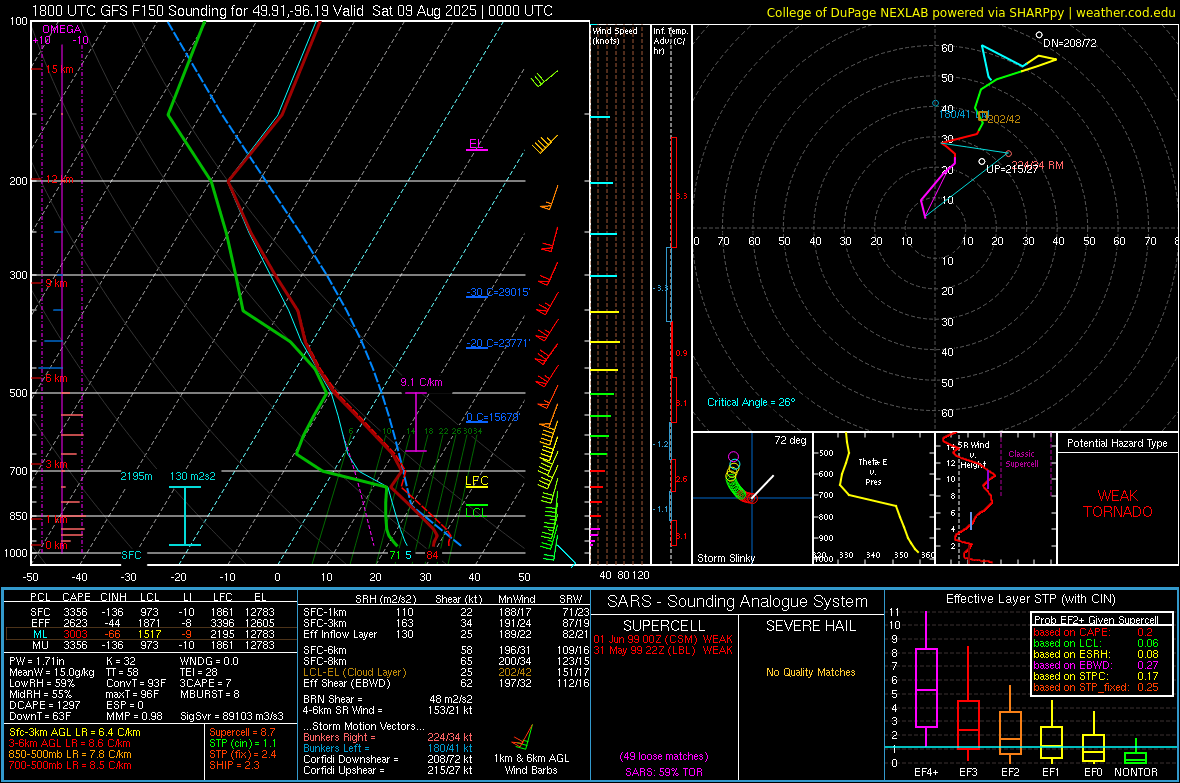Click the Critical Angle = 26° text

[751, 403]
